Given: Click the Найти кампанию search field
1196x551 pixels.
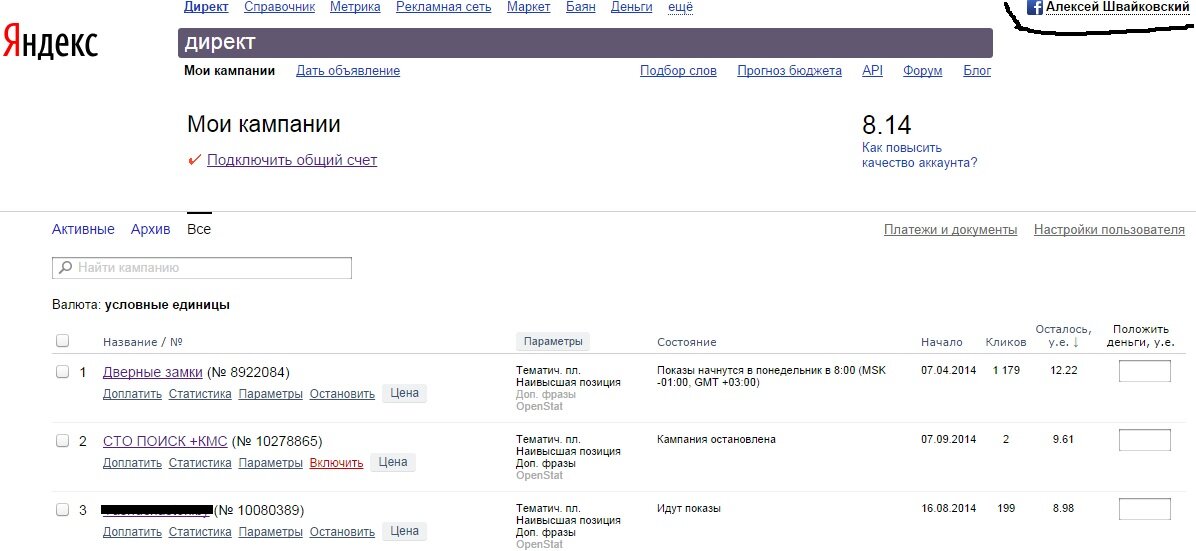Looking at the screenshot, I should pyautogui.click(x=210, y=268).
